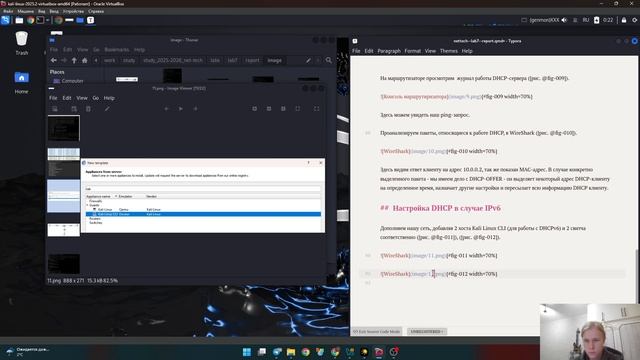The image size is (640, 360).
Task: Open Chrome from the Windows taskbar
Action: click(306, 352)
